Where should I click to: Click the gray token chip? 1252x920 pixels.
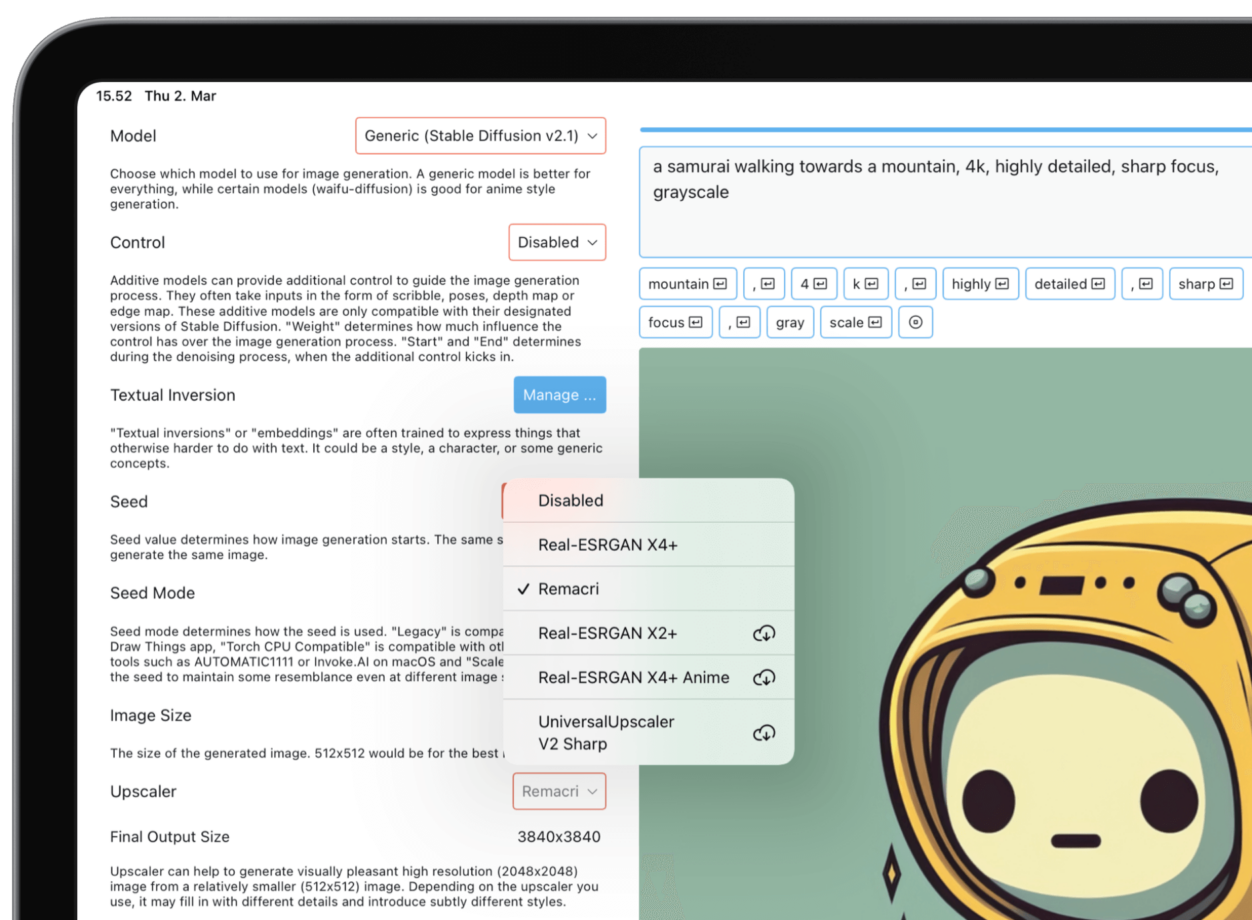pos(789,322)
